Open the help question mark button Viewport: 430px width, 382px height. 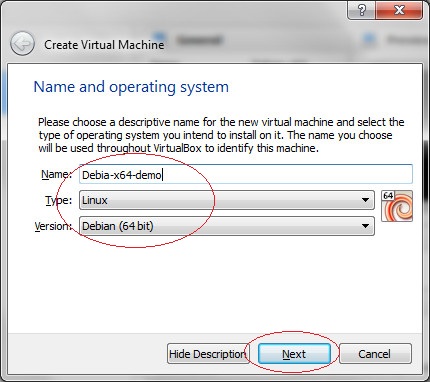[x=361, y=10]
